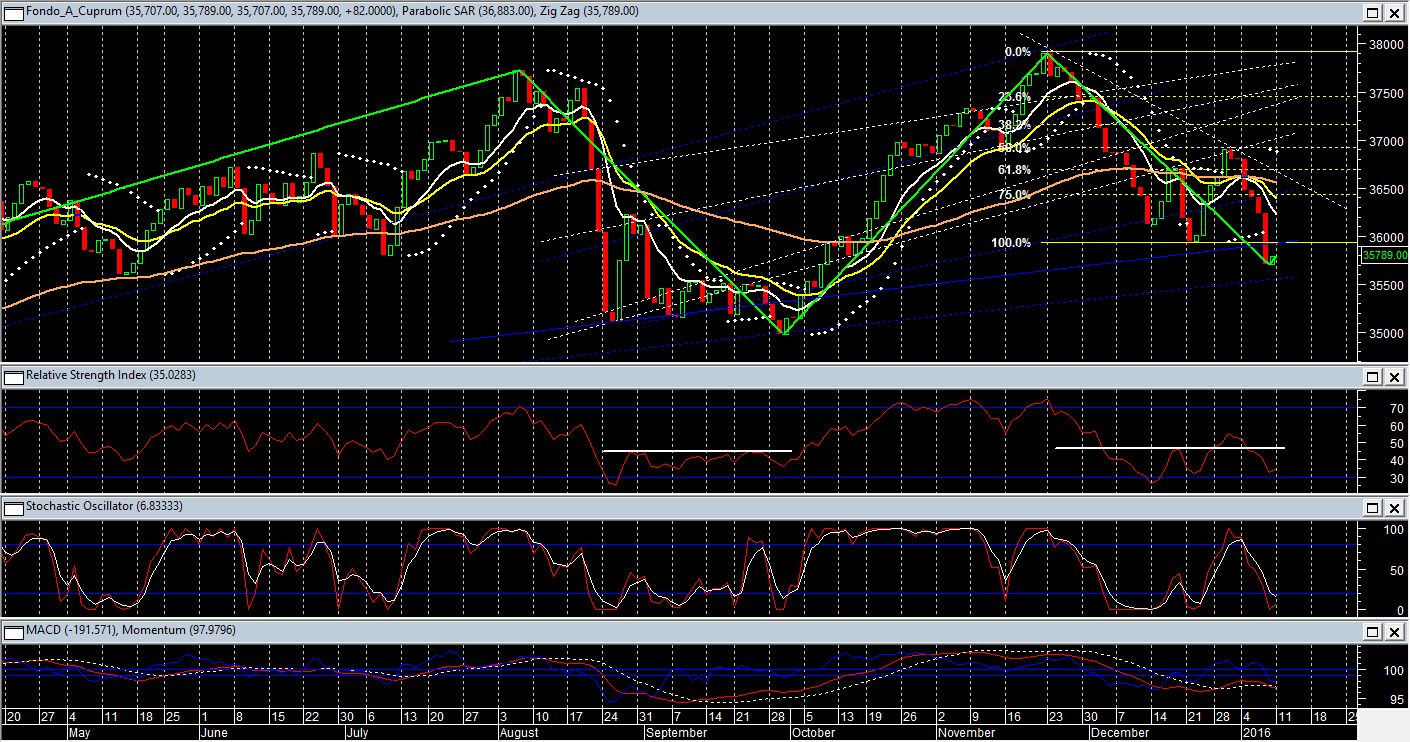This screenshot has height=742, width=1410.
Task: Close the MACD Momentum panel
Action: click(x=1394, y=631)
